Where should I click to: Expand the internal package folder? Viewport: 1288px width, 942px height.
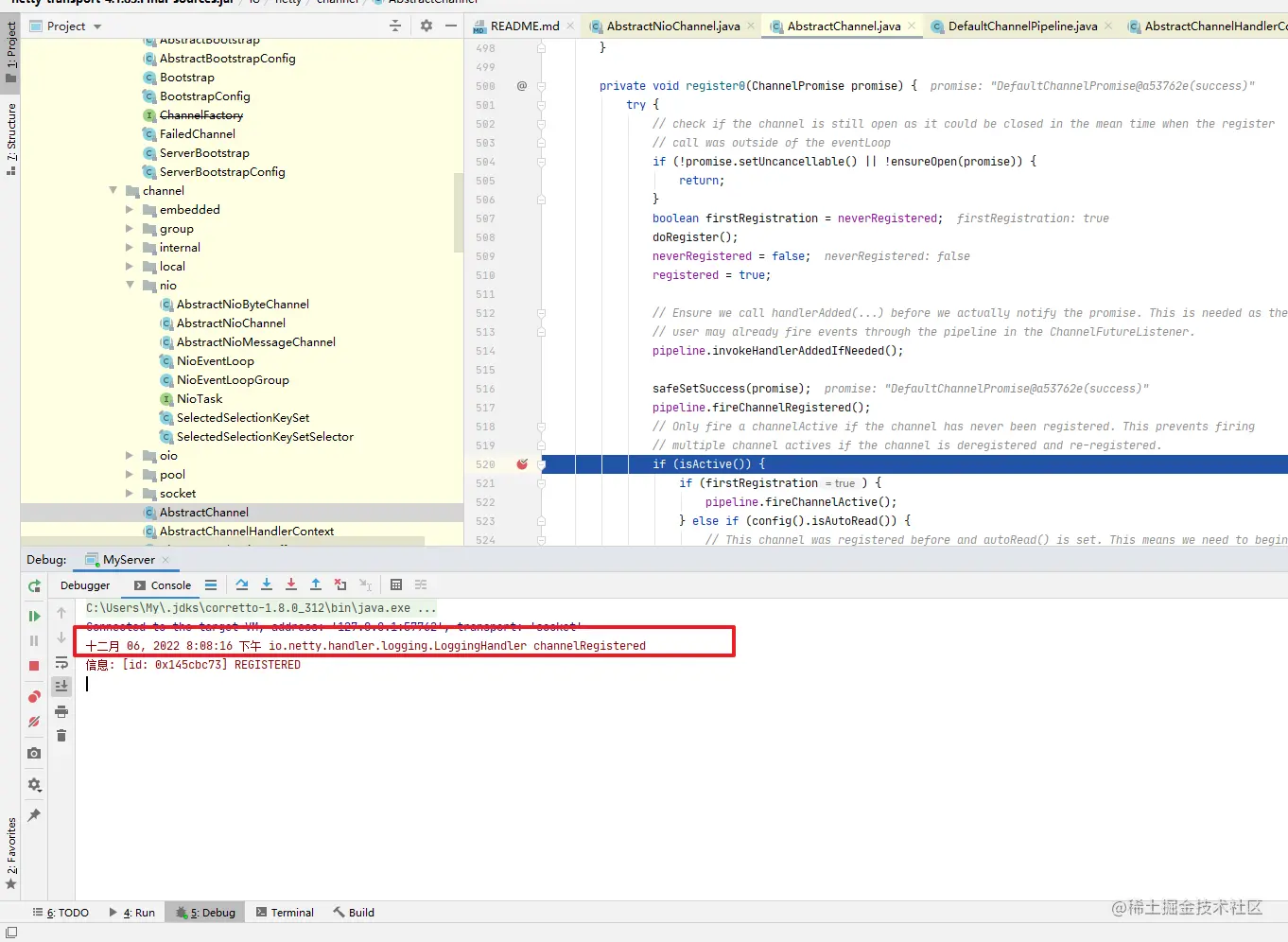pos(130,248)
